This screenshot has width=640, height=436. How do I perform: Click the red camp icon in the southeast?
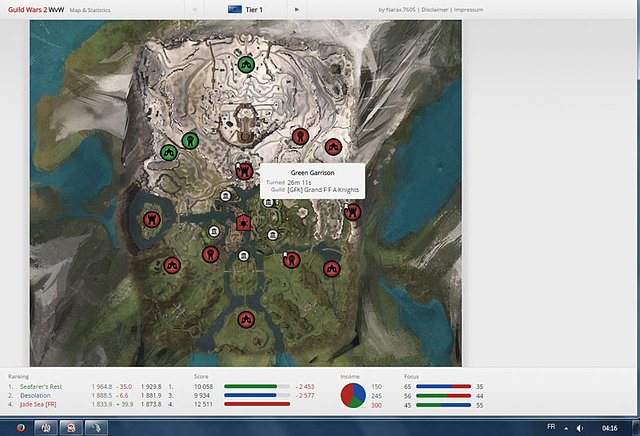[x=332, y=268]
